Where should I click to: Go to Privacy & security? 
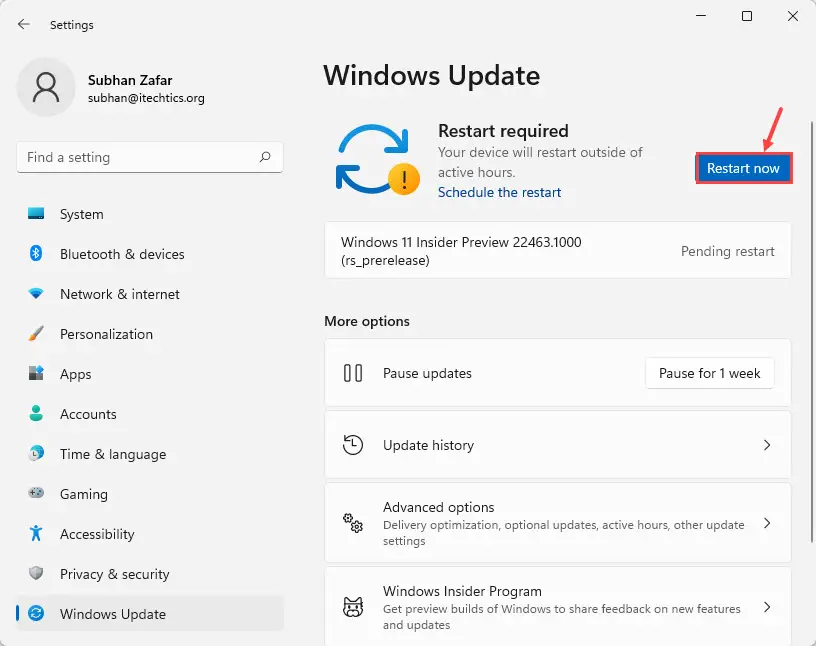click(x=150, y=574)
